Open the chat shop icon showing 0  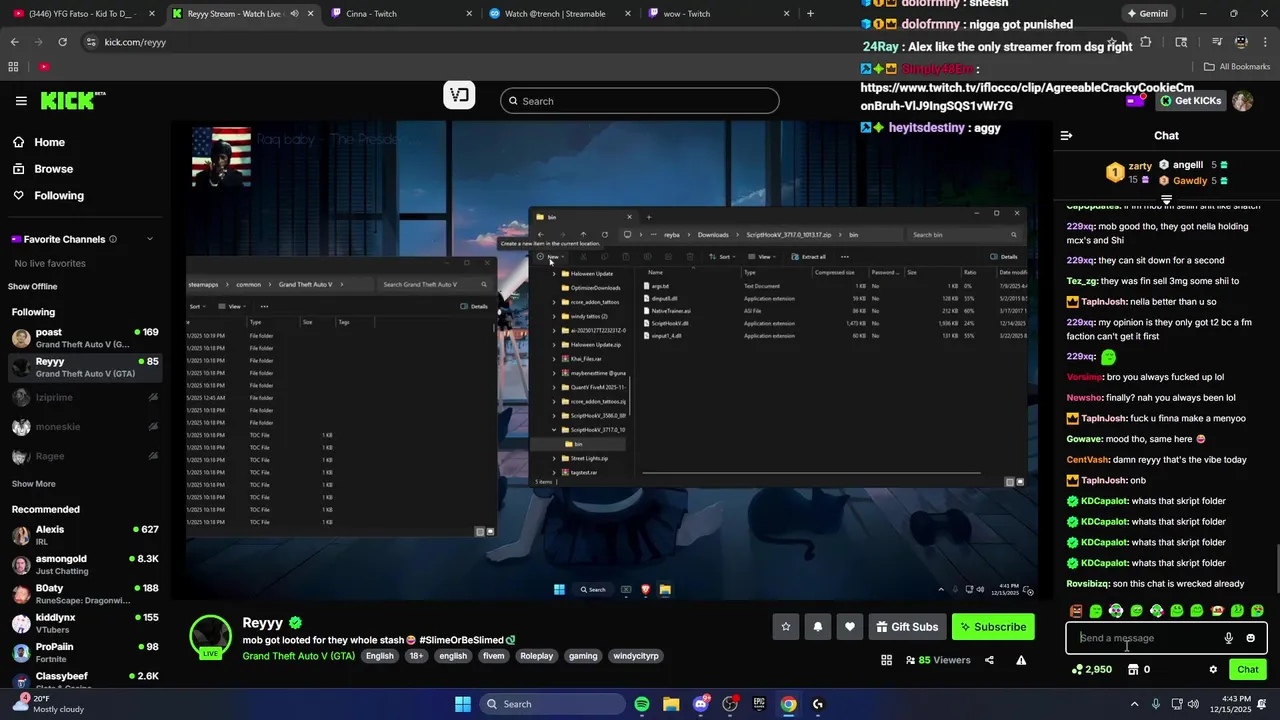click(x=1139, y=670)
